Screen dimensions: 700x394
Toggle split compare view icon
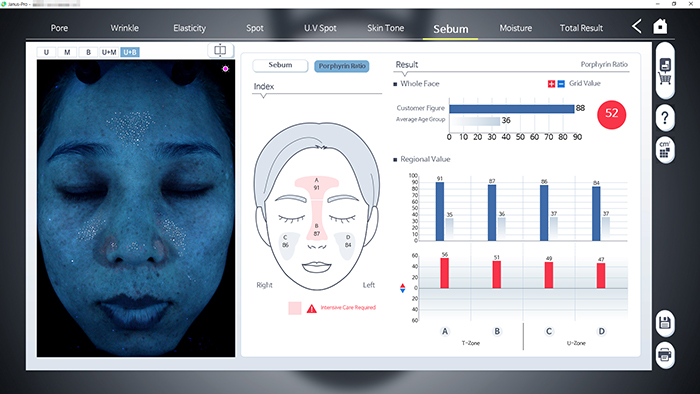tap(220, 50)
